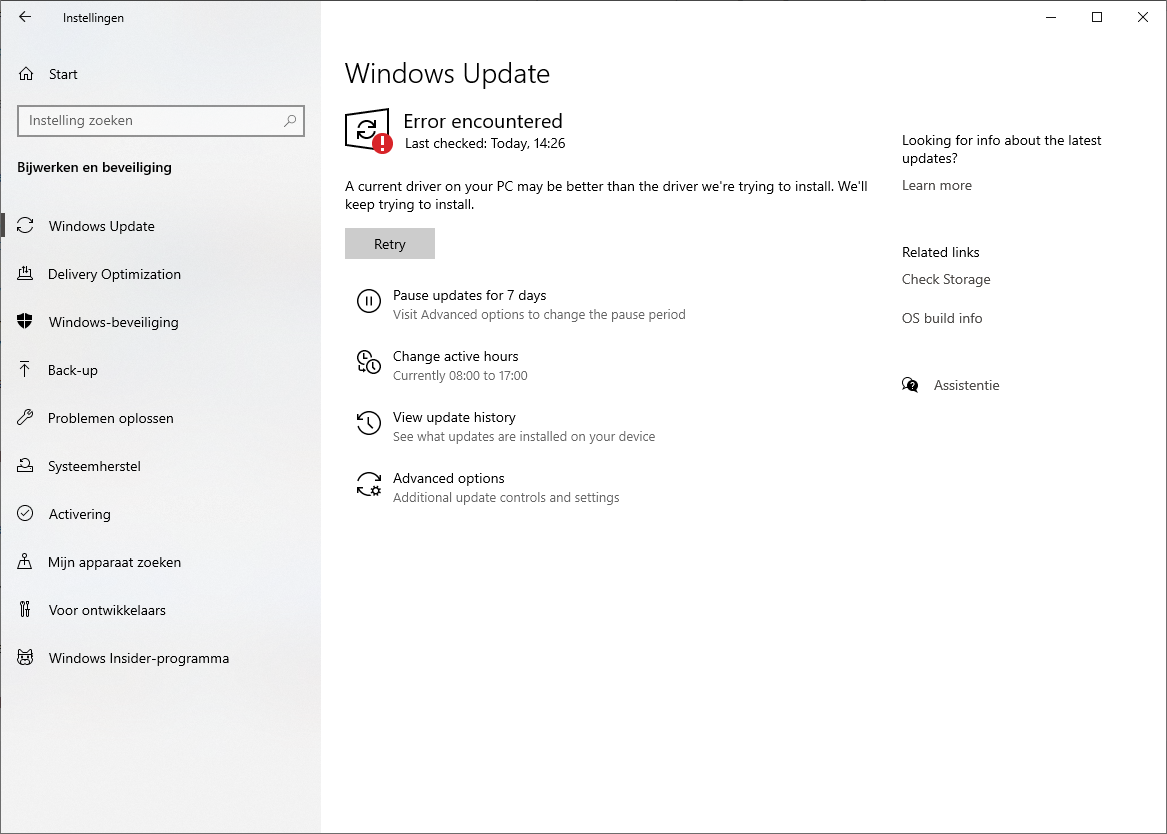Open Mijn apparaat zoeken
1167x834 pixels.
click(x=161, y=562)
